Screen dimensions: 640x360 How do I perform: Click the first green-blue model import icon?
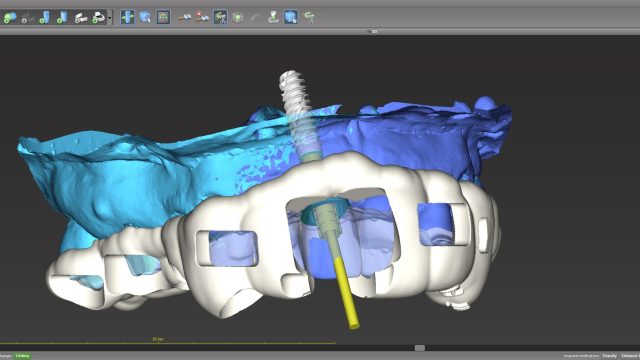(x=9, y=18)
